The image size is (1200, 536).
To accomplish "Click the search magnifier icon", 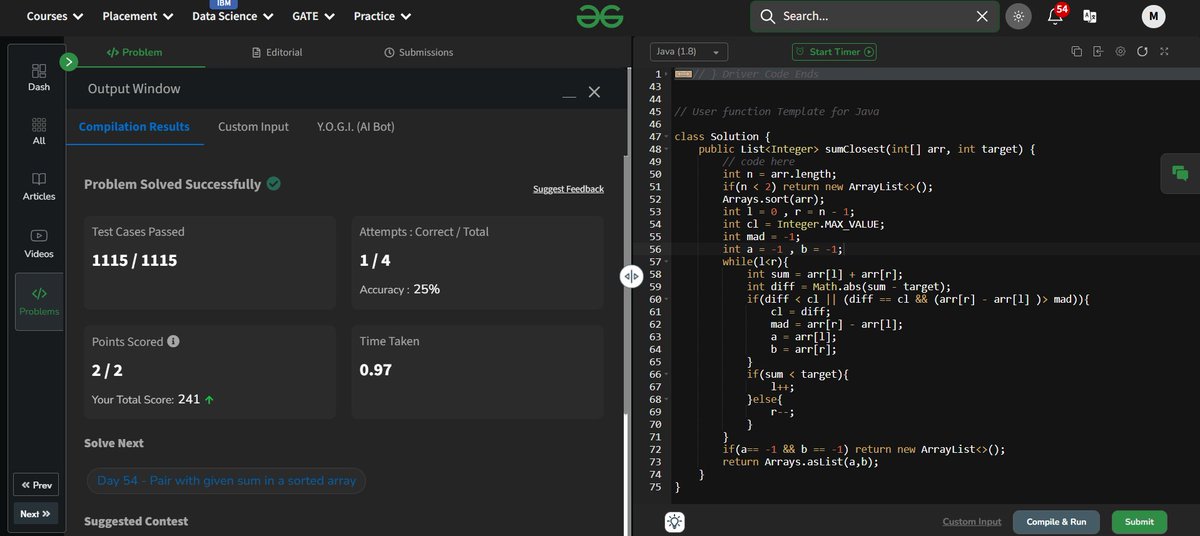I will pyautogui.click(x=767, y=16).
